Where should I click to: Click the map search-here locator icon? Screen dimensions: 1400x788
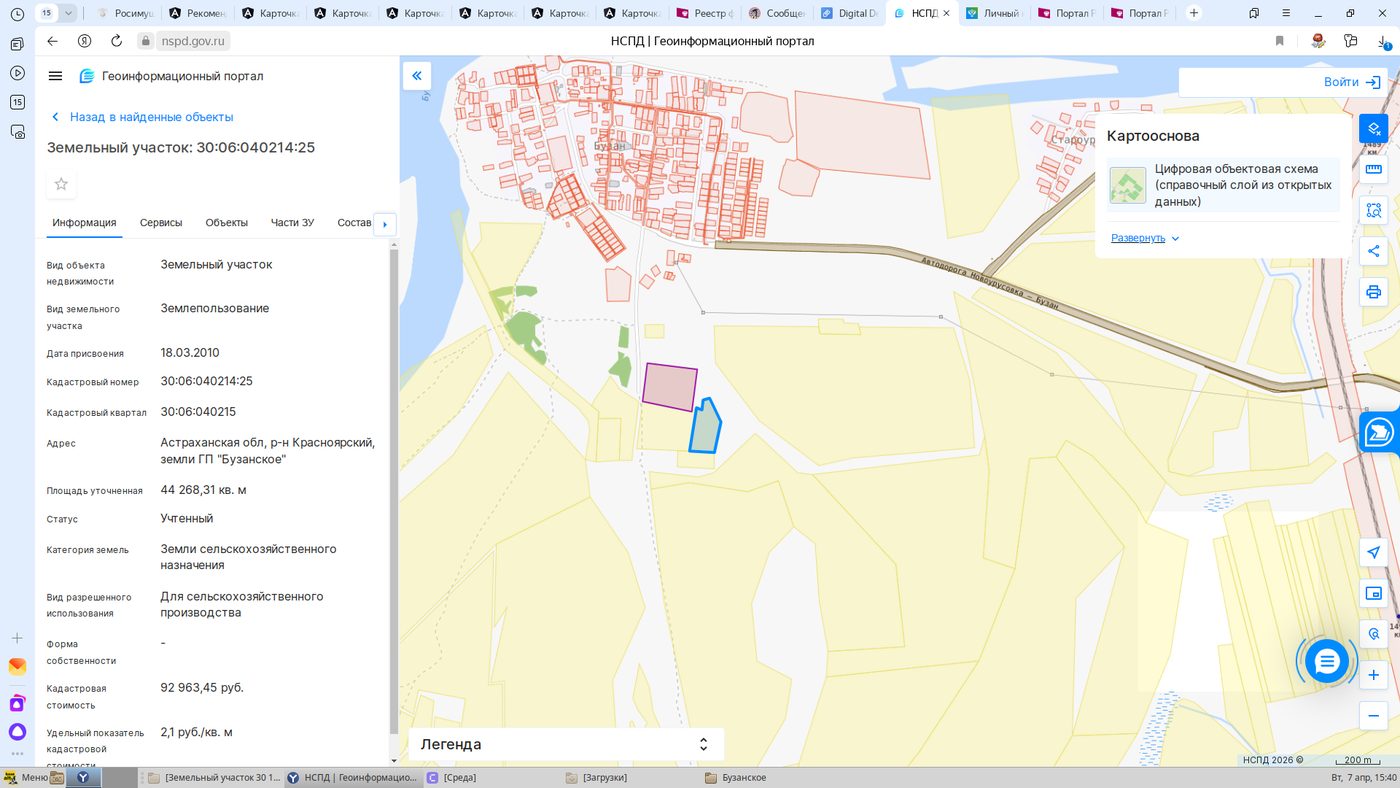click(x=1374, y=634)
